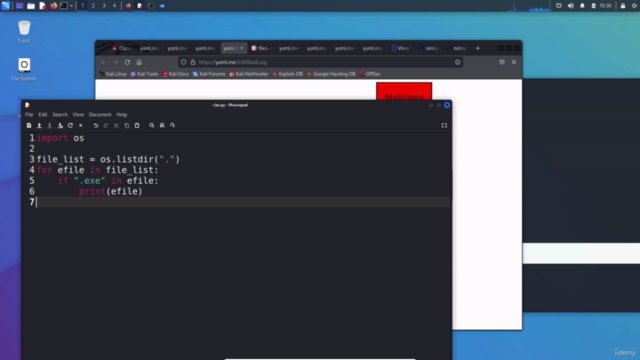
Task: Launch terminal emulator from top panel
Action: [x=64, y=6]
